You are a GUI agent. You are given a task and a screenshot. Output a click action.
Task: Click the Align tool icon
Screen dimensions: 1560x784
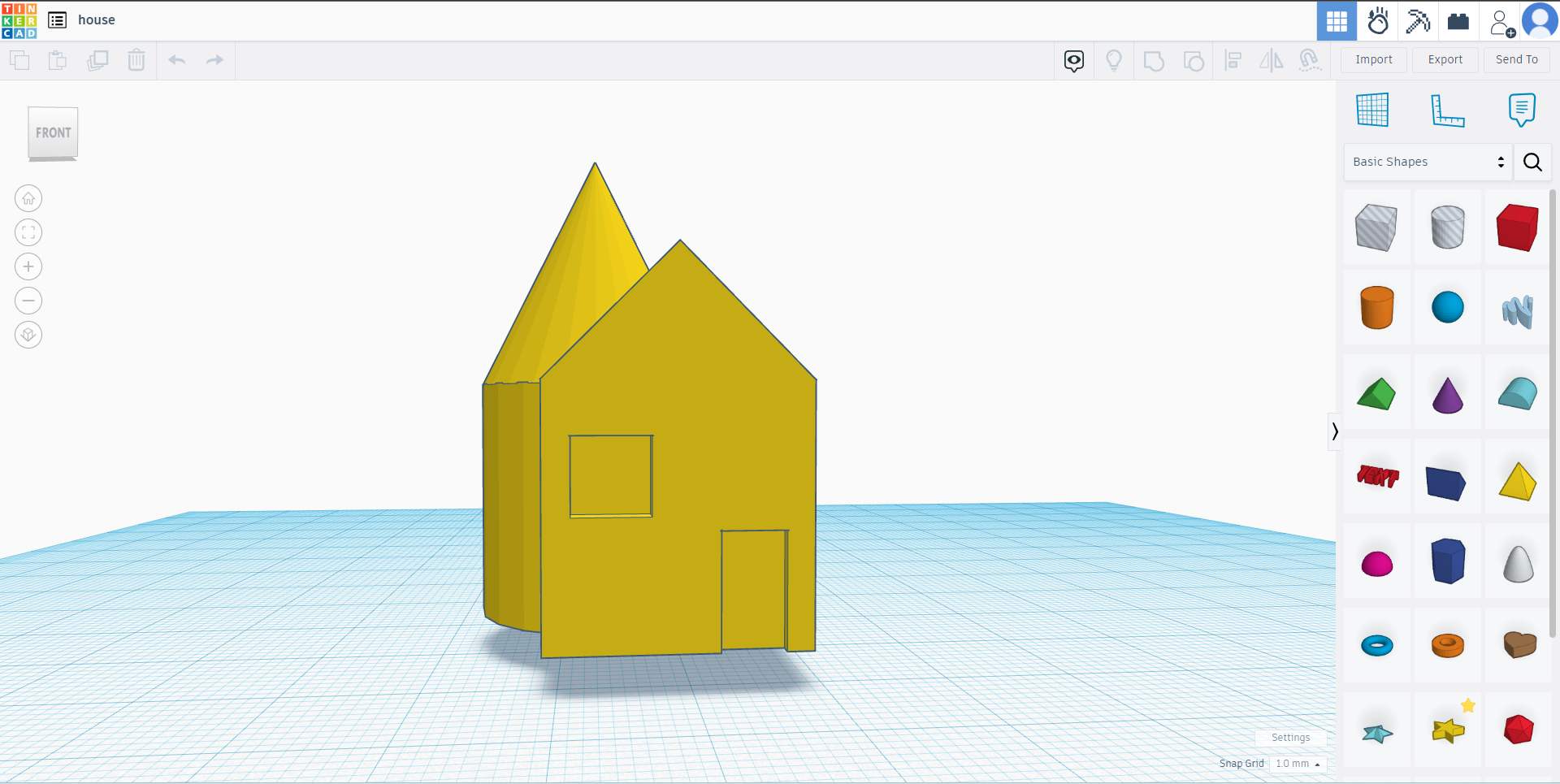coord(1233,61)
